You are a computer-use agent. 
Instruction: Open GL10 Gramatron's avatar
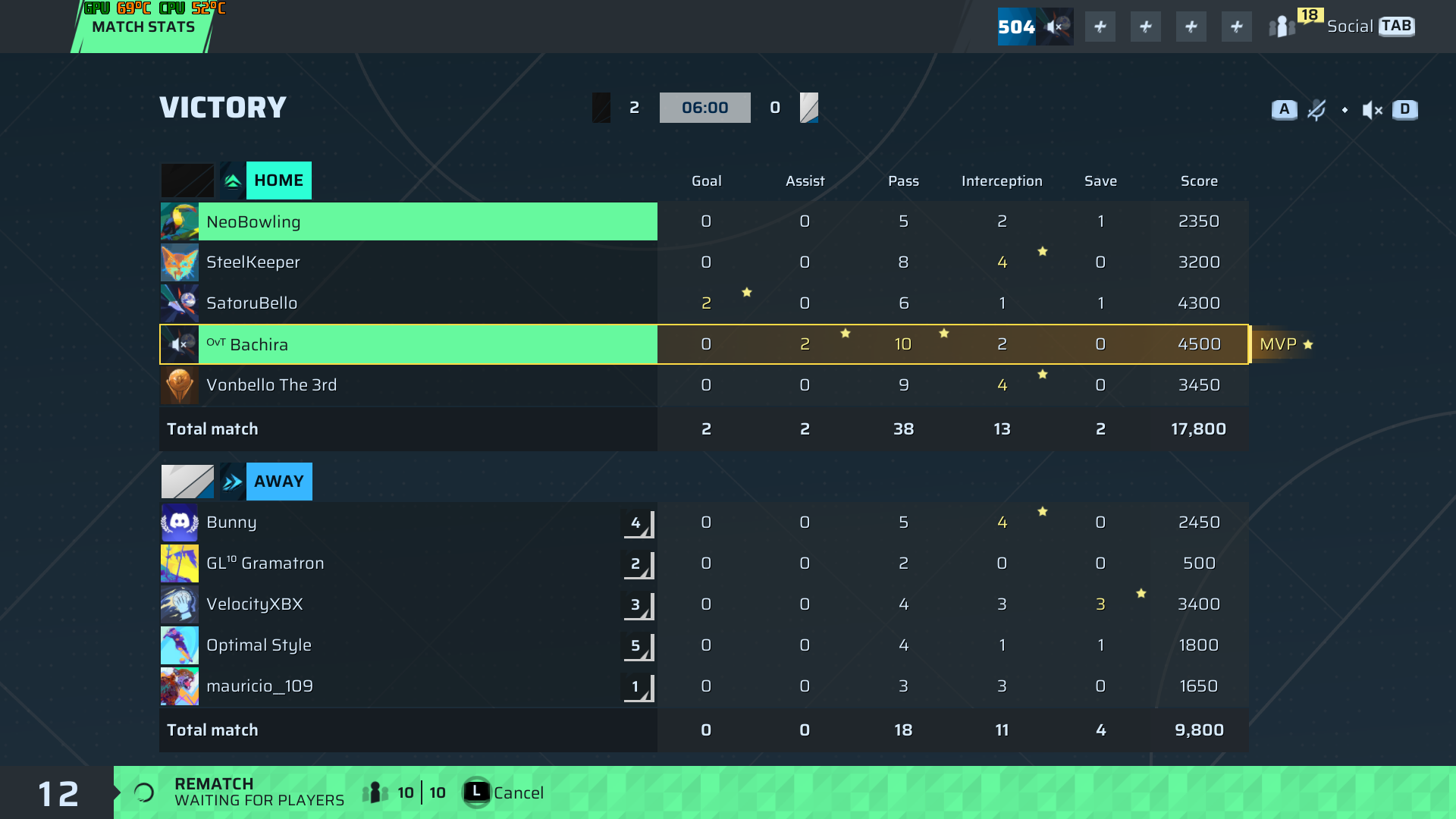point(180,563)
